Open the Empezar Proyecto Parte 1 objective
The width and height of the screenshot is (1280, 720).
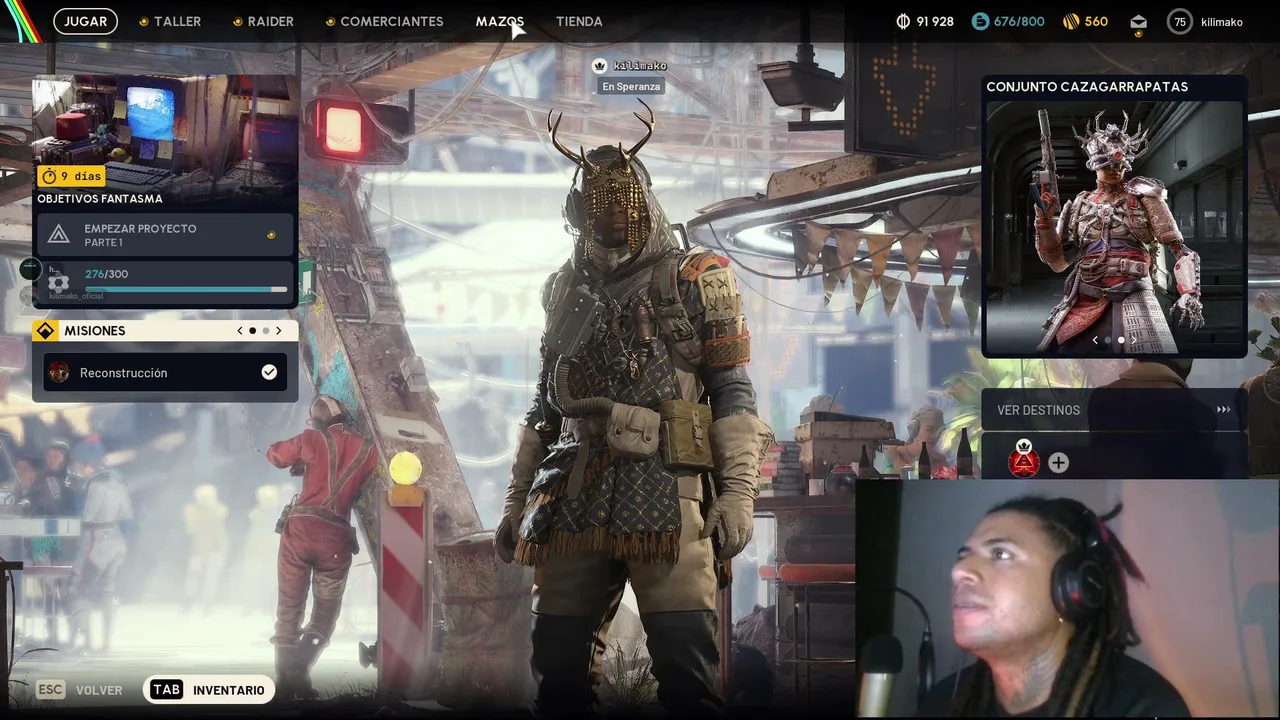point(165,235)
